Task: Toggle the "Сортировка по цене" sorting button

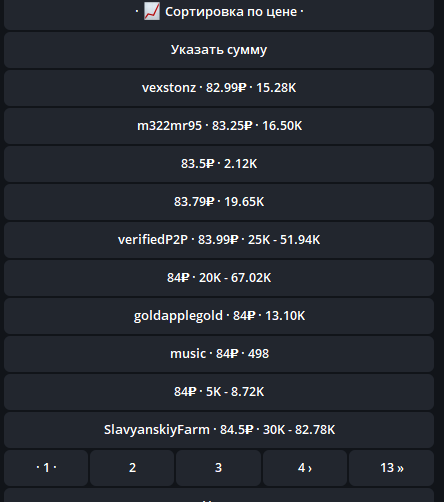Action: tap(219, 13)
